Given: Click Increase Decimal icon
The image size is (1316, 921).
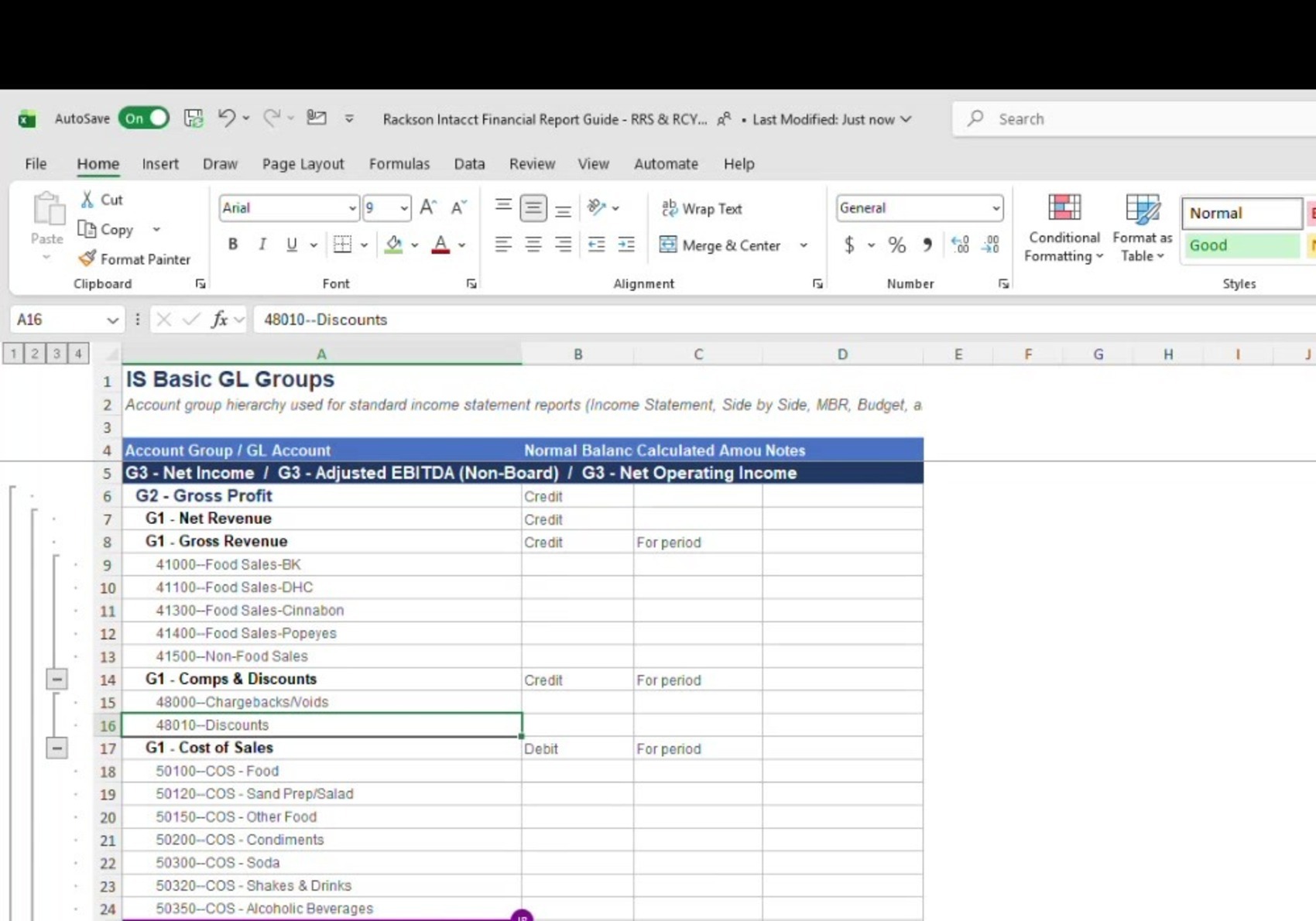Looking at the screenshot, I should pos(960,245).
